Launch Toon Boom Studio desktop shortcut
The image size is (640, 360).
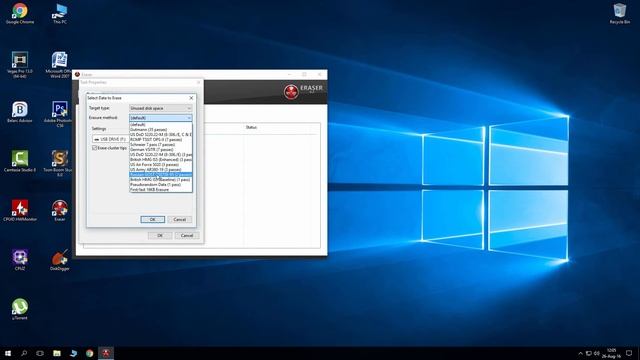coord(60,163)
